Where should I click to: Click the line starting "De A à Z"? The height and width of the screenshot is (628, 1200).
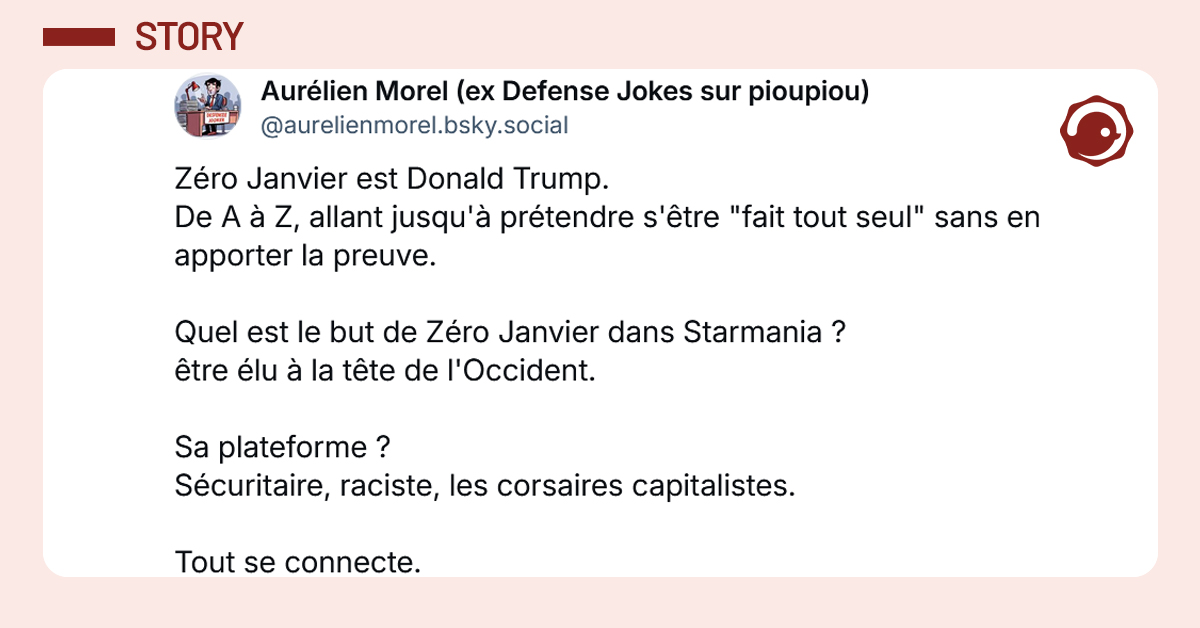point(607,217)
